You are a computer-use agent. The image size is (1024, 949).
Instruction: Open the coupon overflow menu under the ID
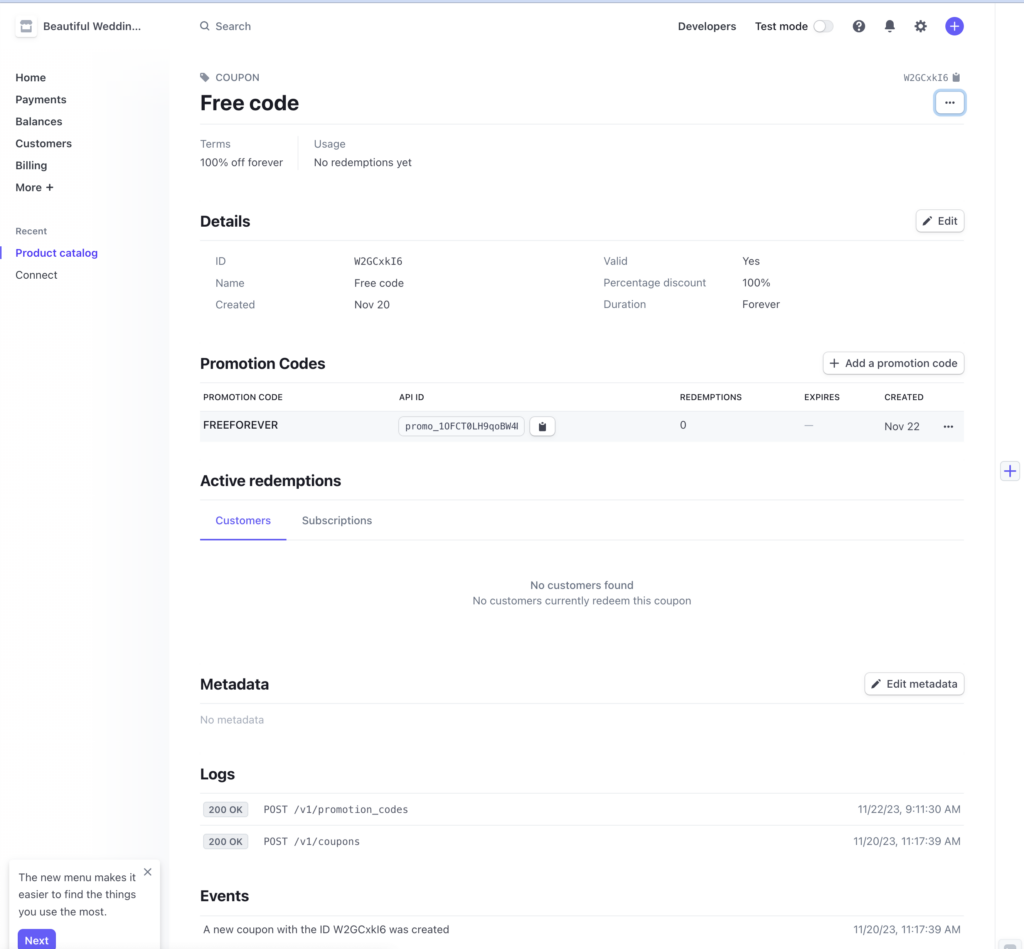[x=949, y=103]
